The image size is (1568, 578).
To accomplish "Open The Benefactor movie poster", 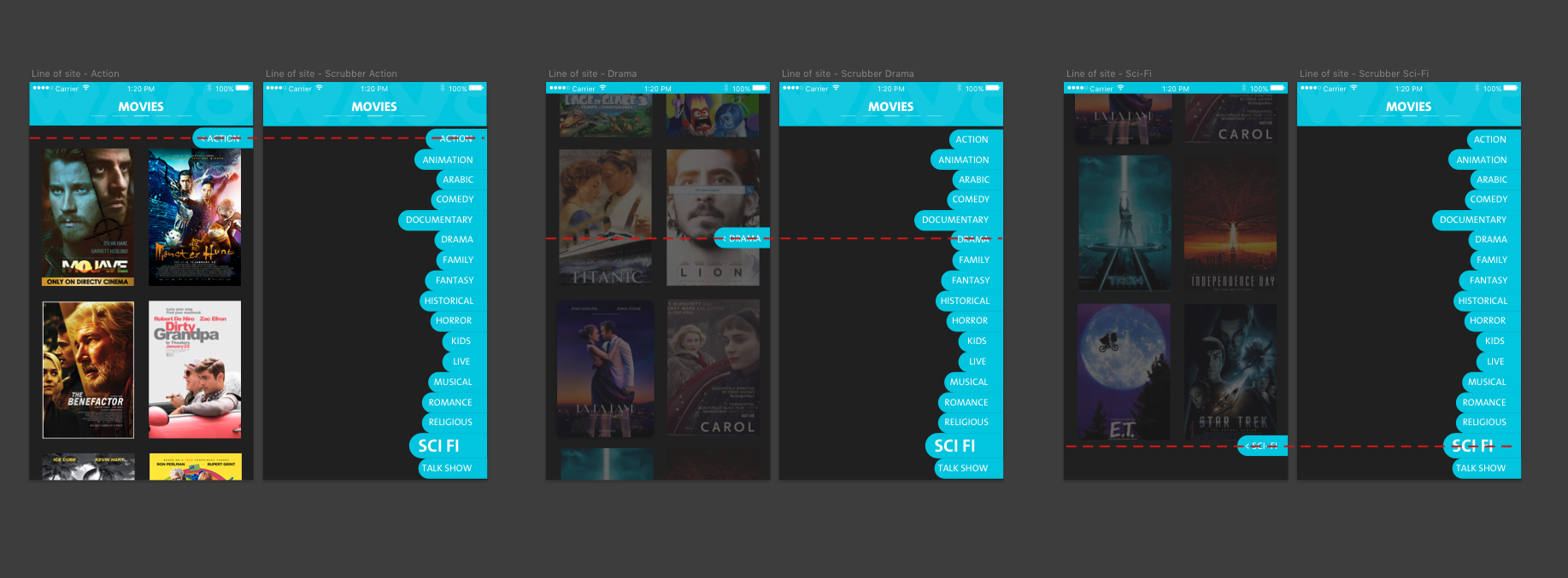I will tap(88, 370).
